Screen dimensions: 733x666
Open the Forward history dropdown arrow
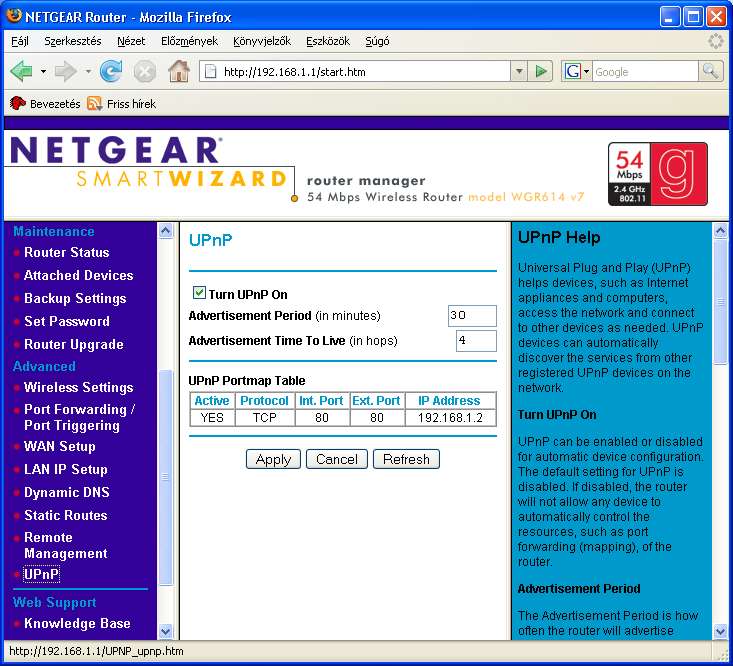(x=88, y=72)
